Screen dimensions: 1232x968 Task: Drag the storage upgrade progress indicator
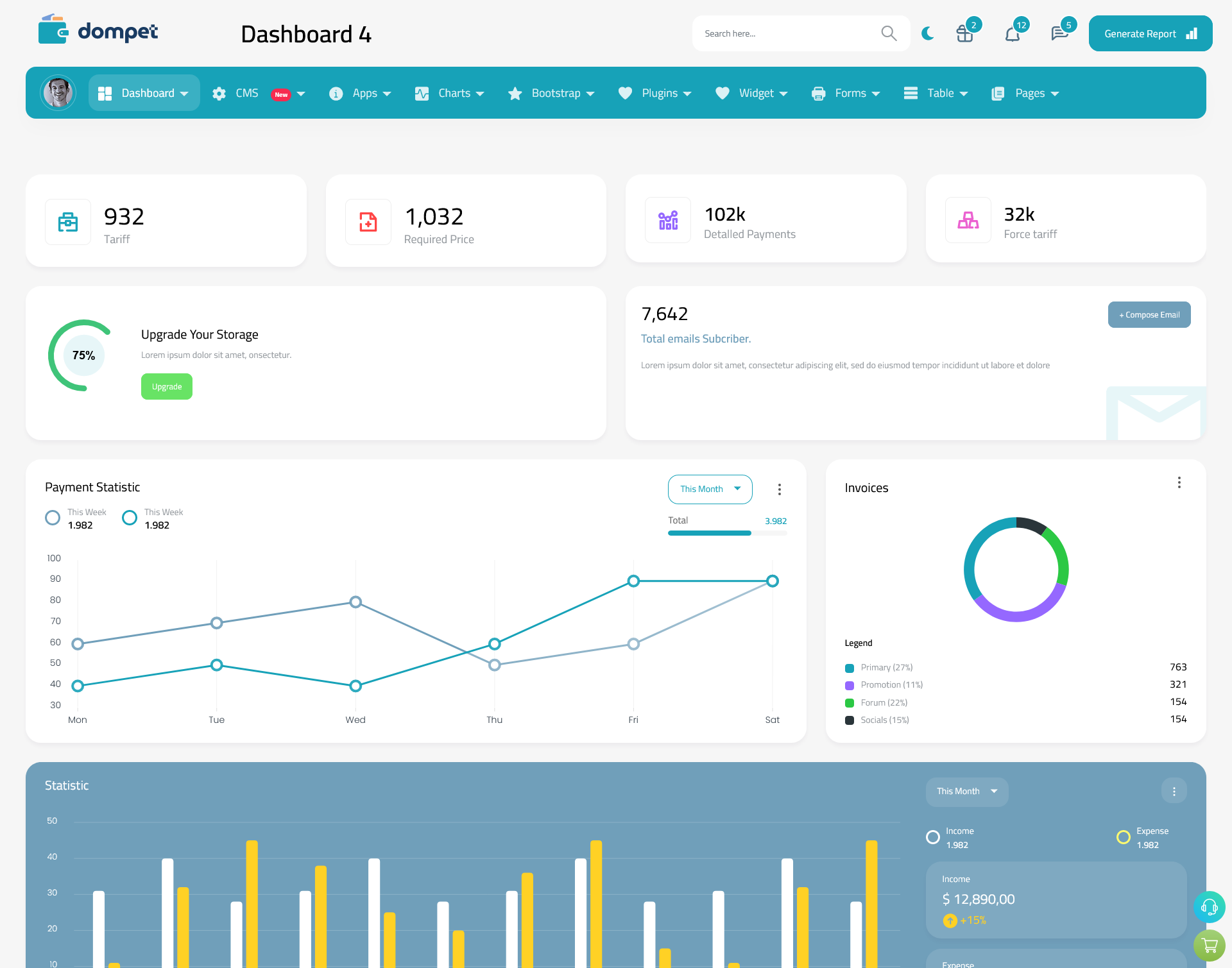click(83, 355)
